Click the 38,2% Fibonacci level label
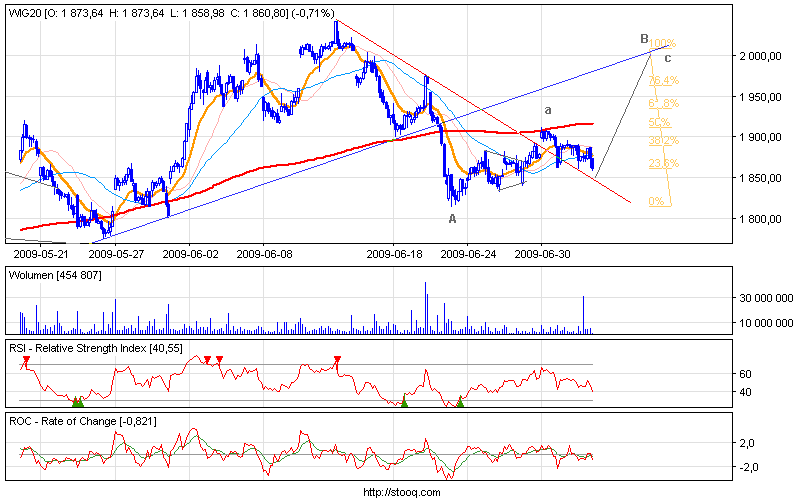Image resolution: width=800 pixels, height=500 pixels. [x=664, y=140]
